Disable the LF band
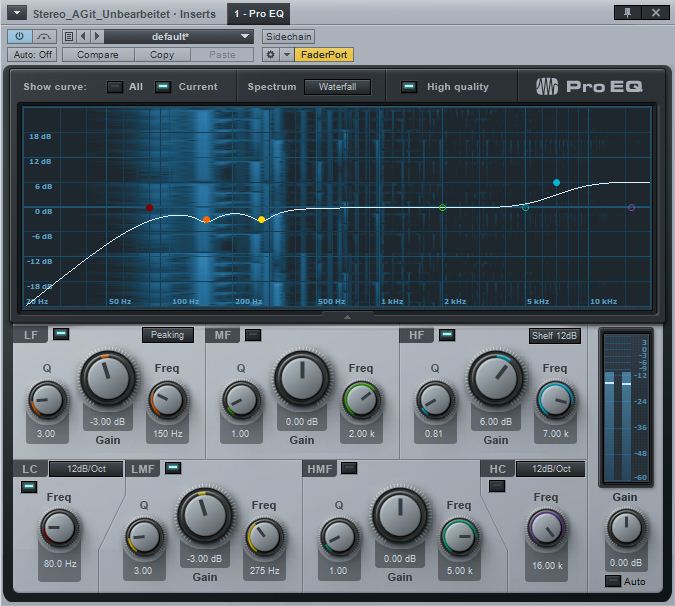This screenshot has height=606, width=675. [61, 334]
